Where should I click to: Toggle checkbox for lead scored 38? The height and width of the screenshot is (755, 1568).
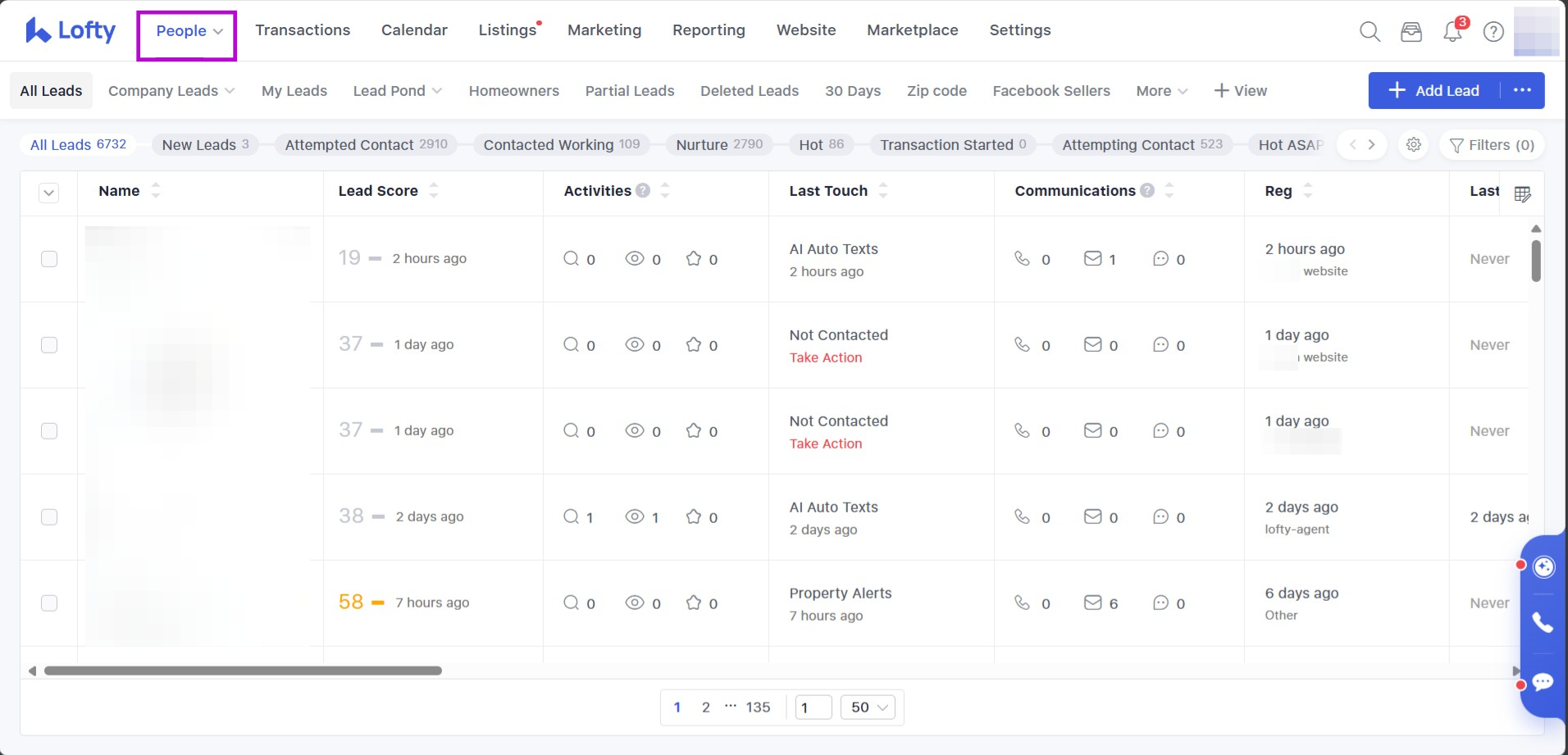tap(49, 517)
